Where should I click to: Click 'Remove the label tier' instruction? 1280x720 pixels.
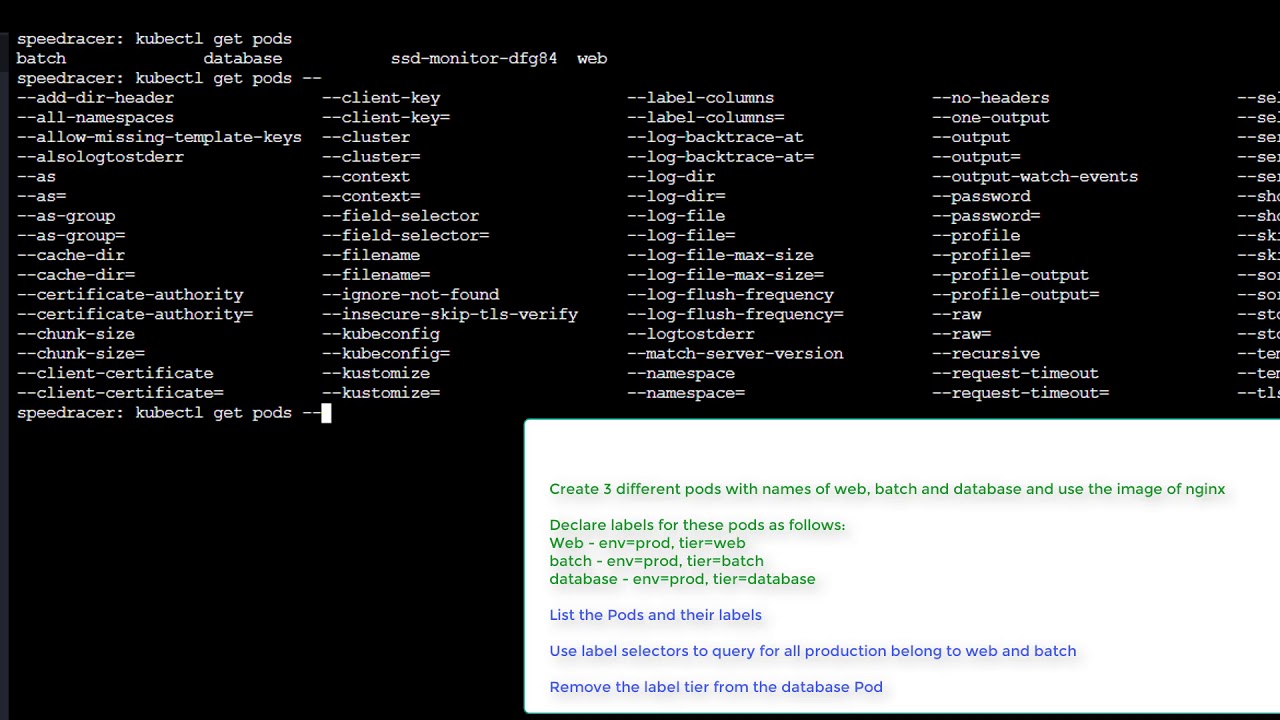[716, 687]
